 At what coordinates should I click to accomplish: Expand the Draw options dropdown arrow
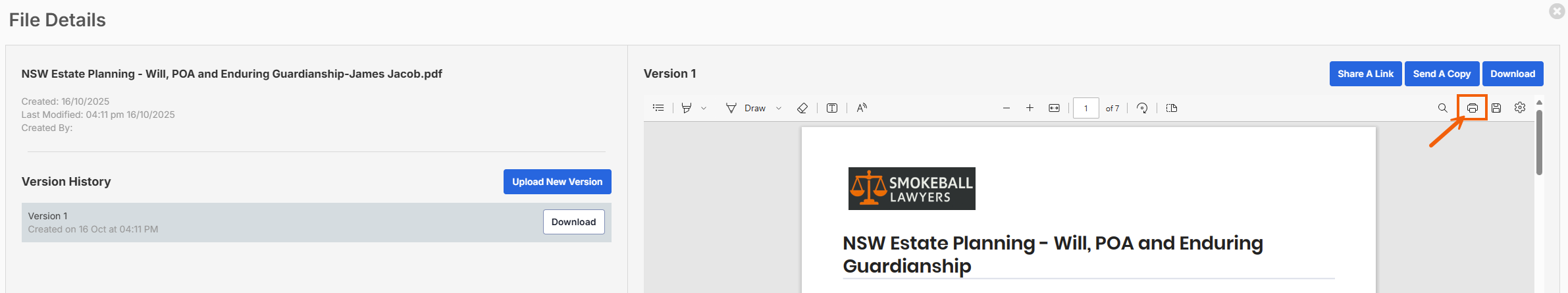pyautogui.click(x=779, y=108)
